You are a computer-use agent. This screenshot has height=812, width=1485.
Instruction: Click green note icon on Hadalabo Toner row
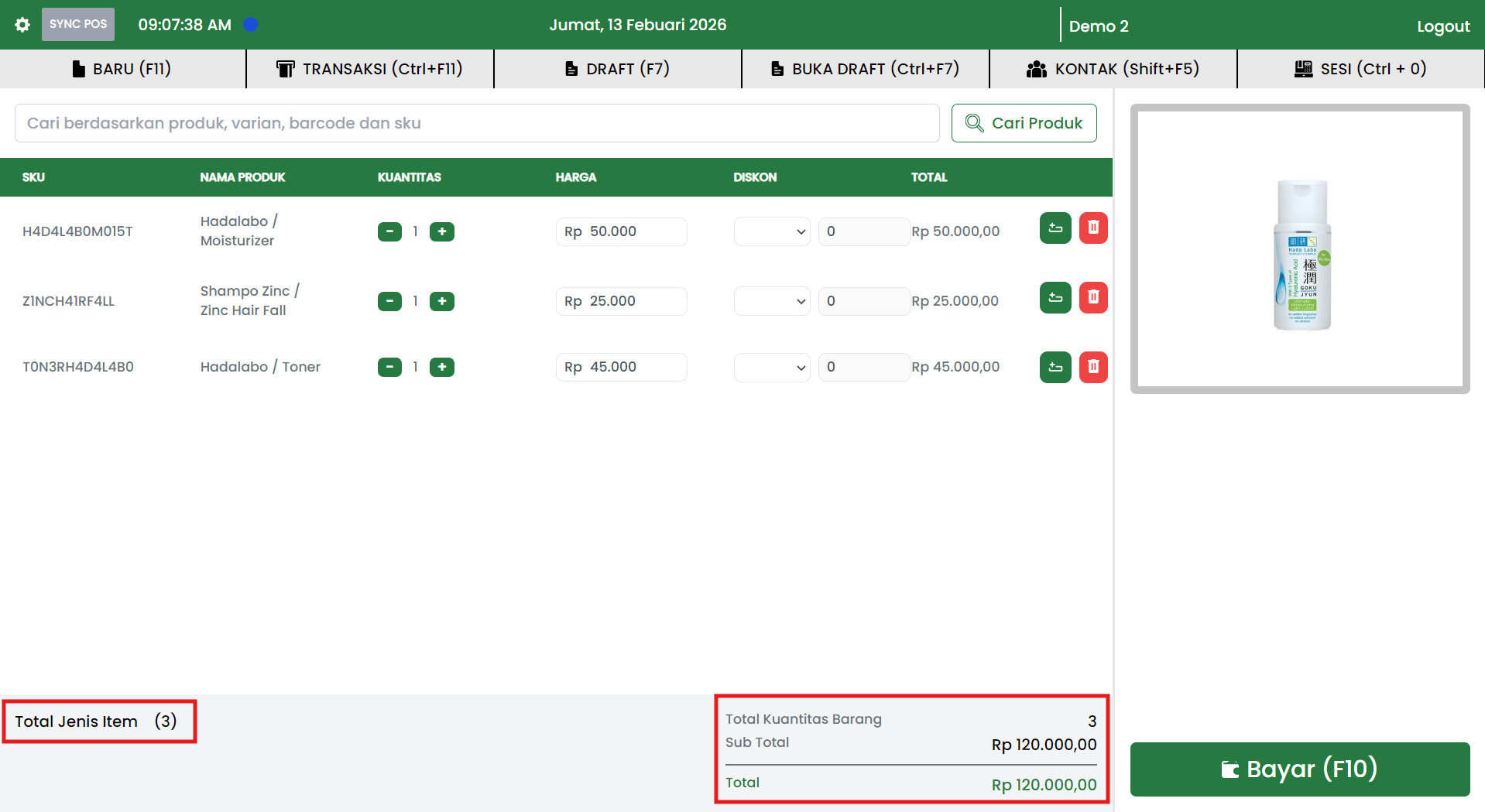1055,367
